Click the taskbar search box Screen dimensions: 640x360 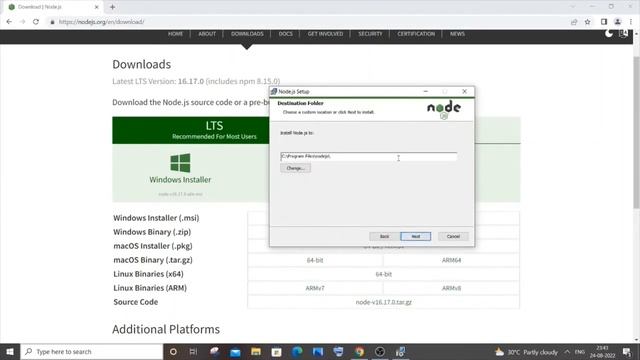[x=91, y=351]
